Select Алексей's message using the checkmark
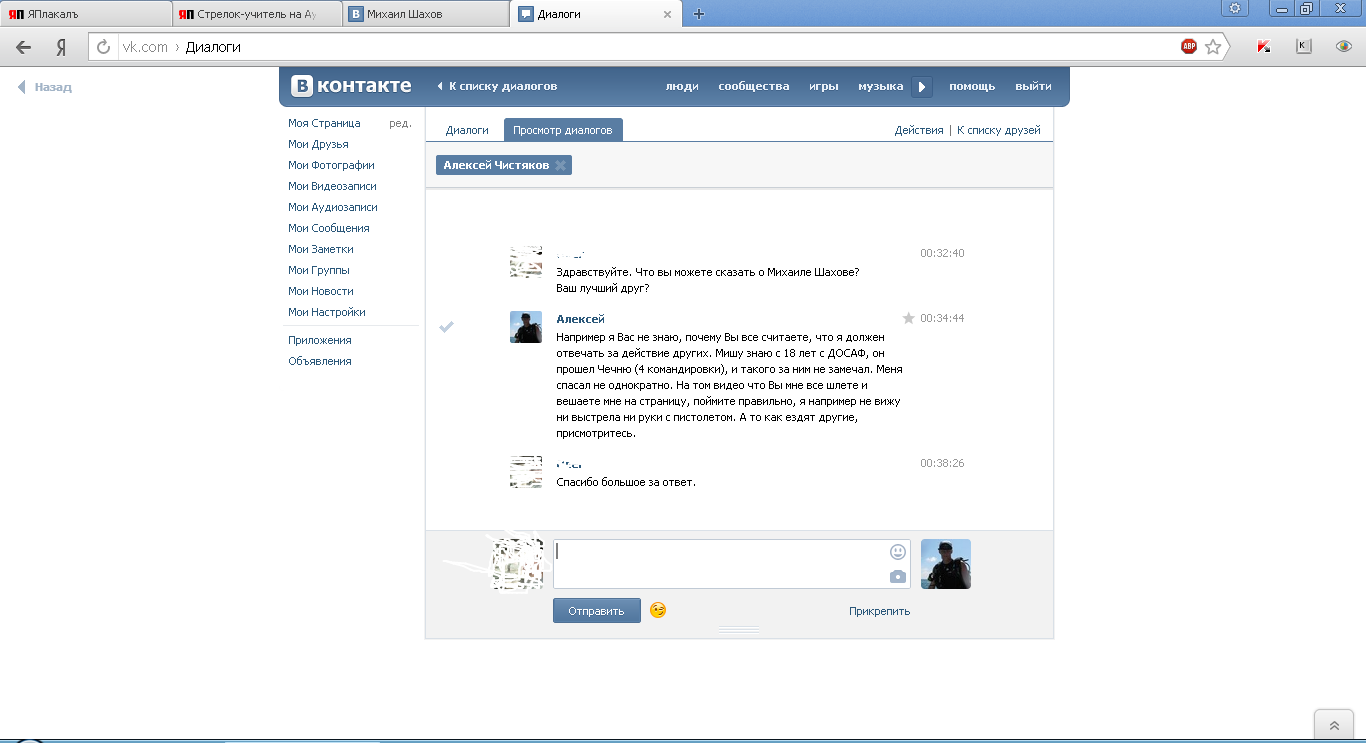The image size is (1366, 743). [447, 326]
